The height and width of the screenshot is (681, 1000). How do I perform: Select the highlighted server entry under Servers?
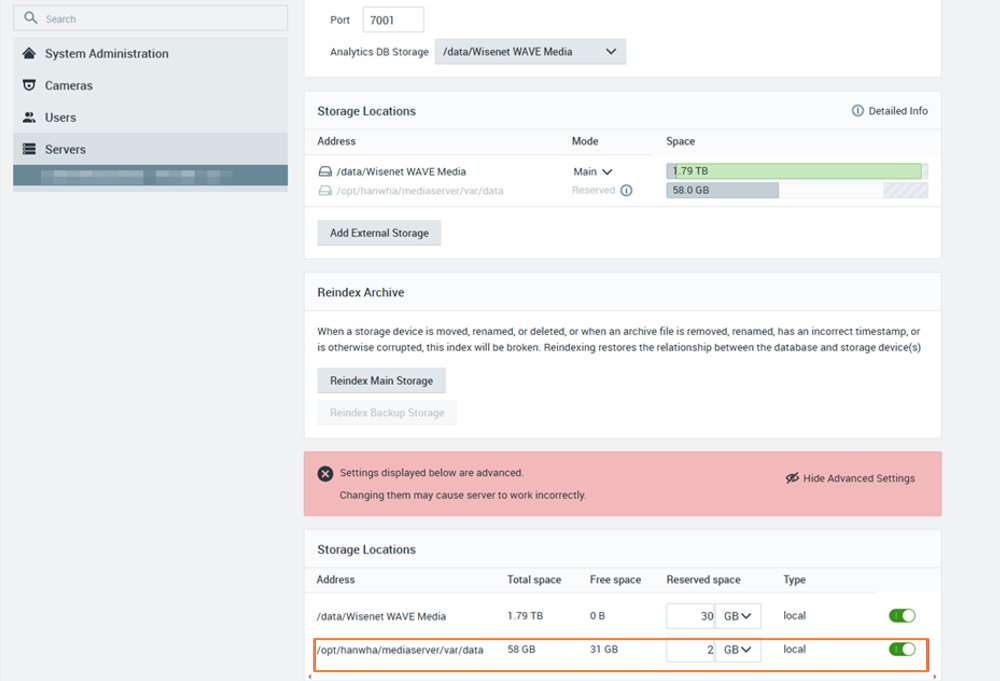tap(151, 175)
